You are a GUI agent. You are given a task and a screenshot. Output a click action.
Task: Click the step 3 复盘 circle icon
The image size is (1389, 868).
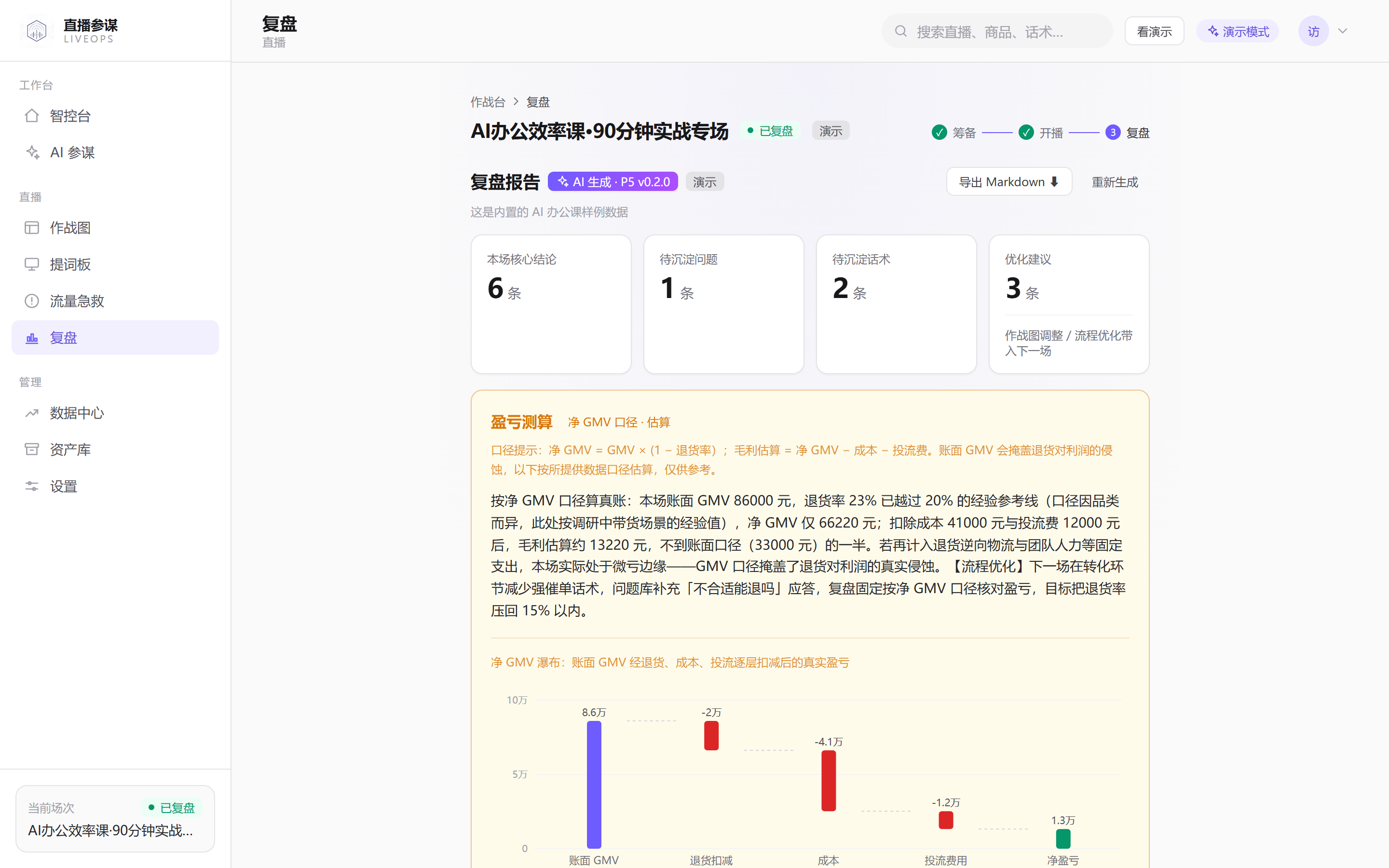[1113, 133]
